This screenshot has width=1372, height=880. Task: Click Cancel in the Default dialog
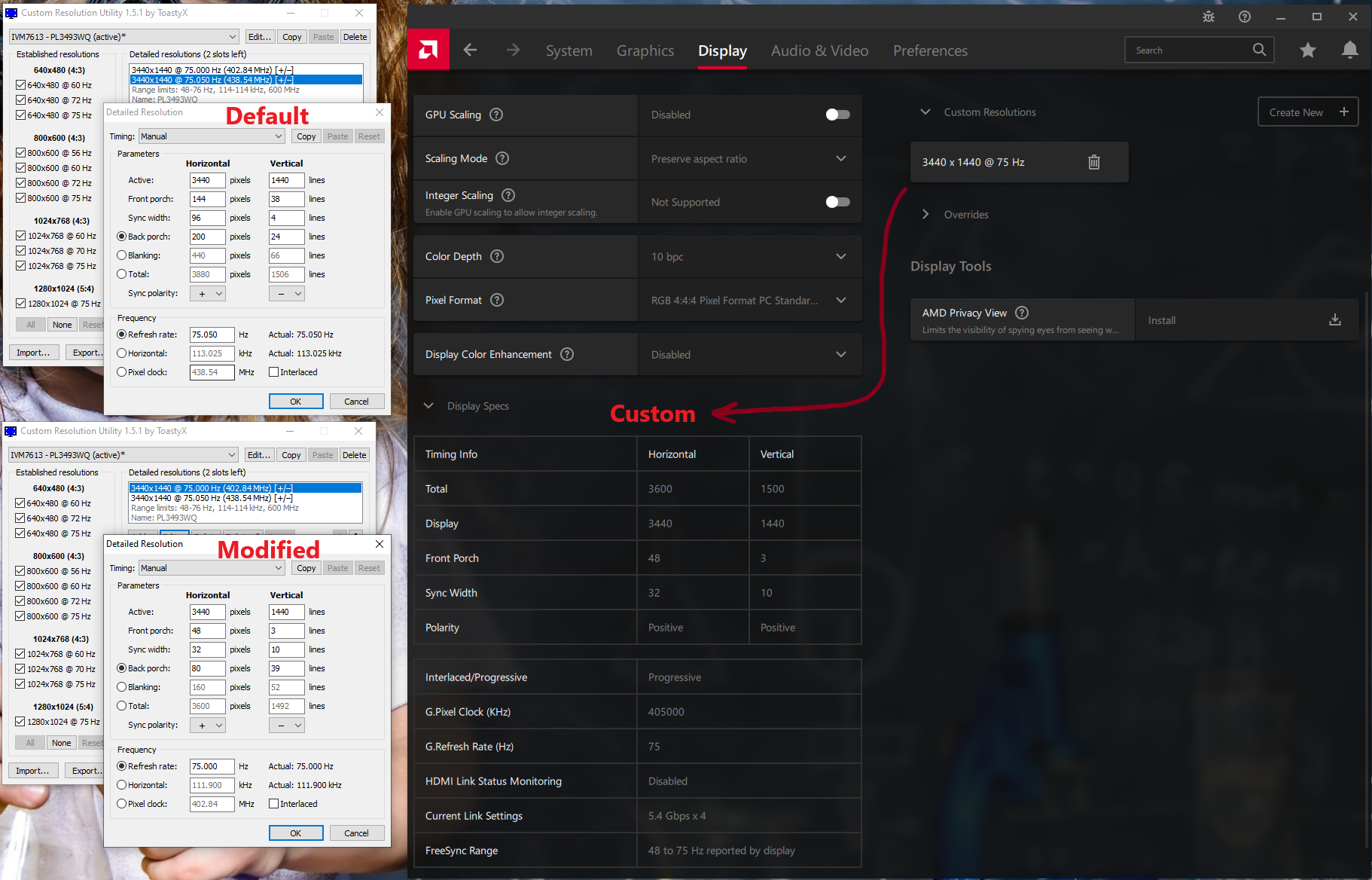(x=356, y=402)
